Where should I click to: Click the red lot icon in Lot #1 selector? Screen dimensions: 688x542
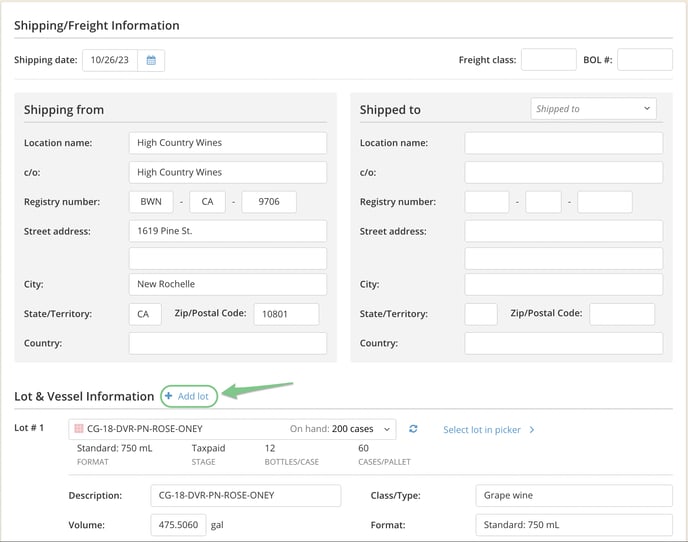pyautogui.click(x=79, y=429)
